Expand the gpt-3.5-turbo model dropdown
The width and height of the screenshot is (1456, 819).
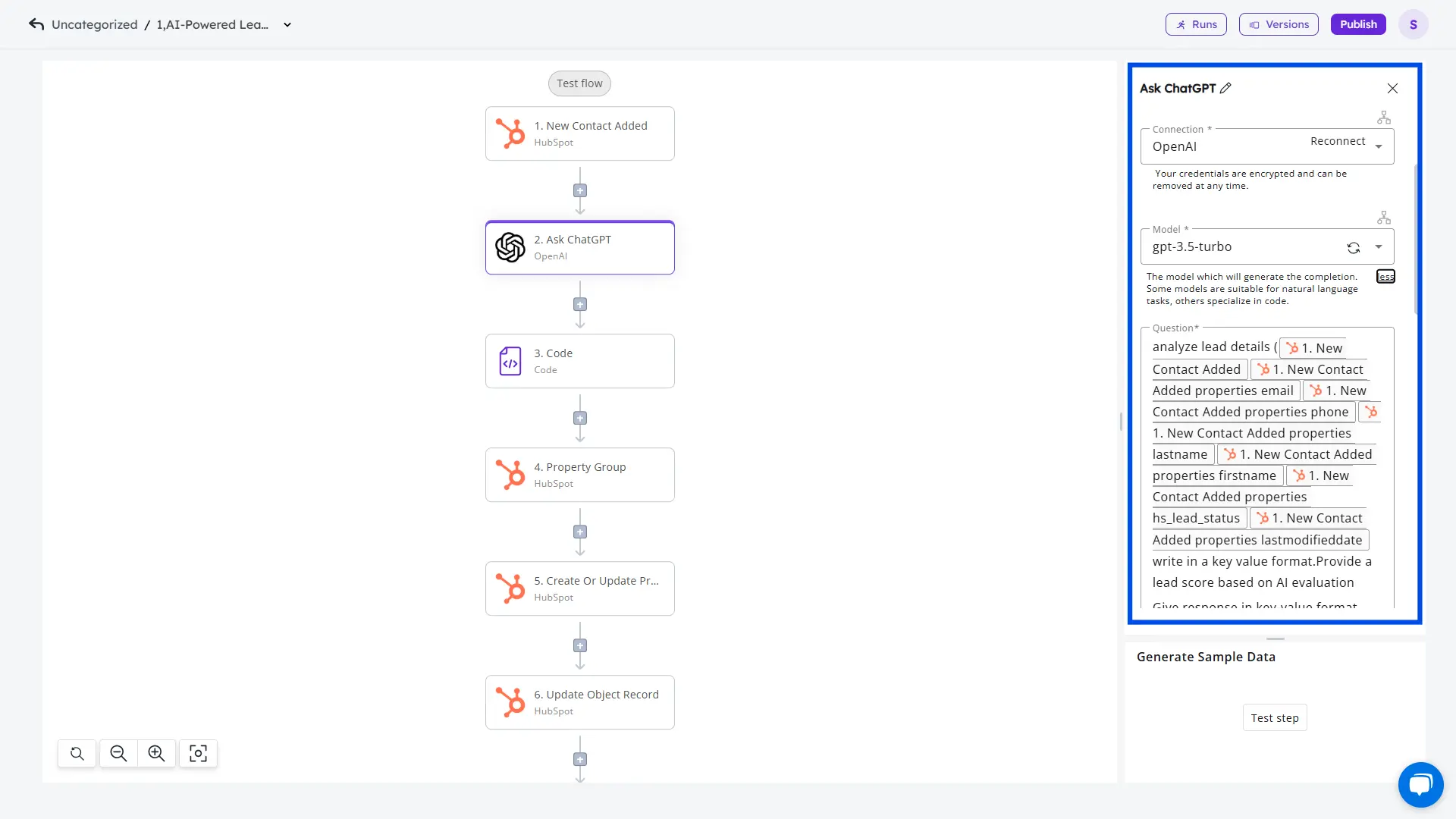[x=1379, y=247]
